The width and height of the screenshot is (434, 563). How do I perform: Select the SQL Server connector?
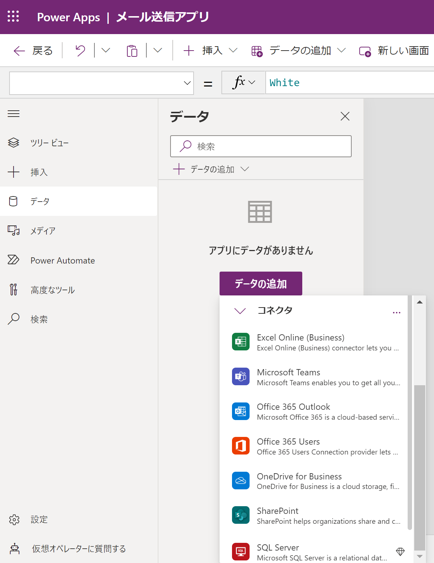tap(315, 552)
